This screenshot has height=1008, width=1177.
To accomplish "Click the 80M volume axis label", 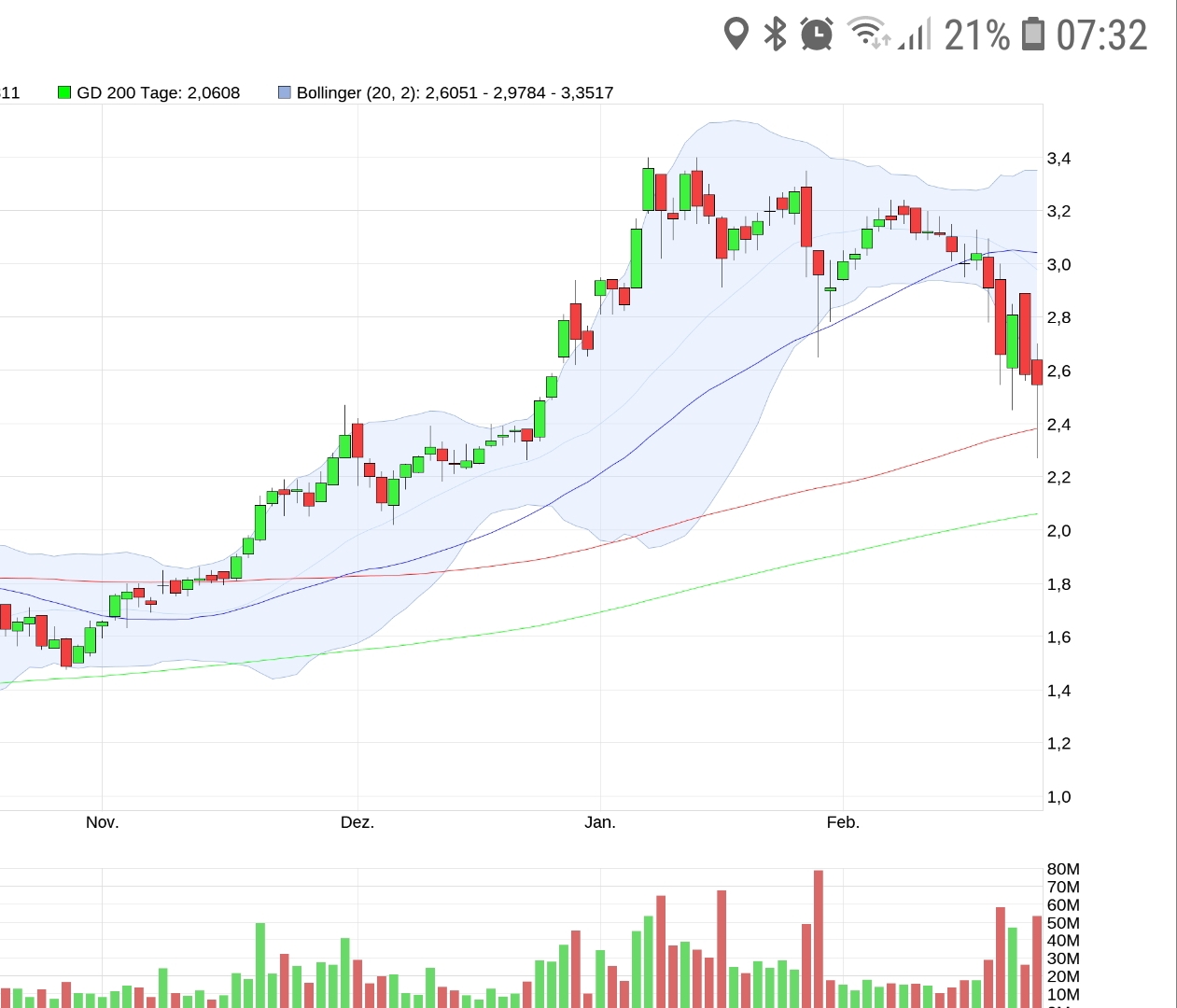I will pos(1062,869).
